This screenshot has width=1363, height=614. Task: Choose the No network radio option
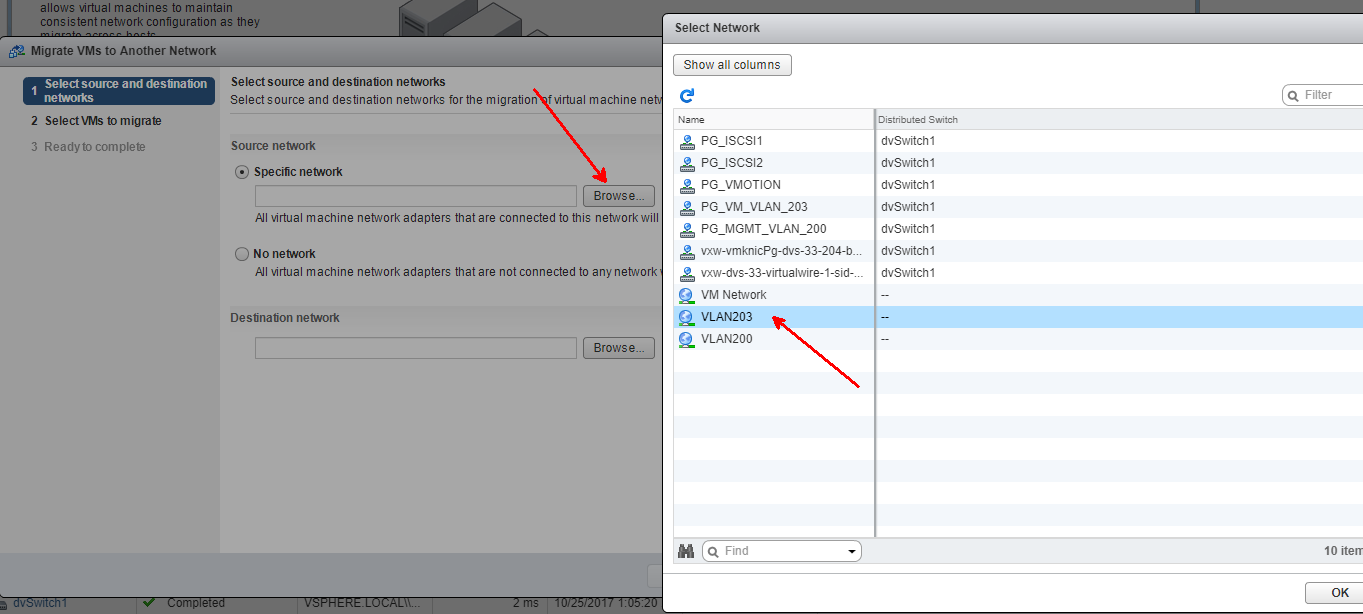point(241,254)
